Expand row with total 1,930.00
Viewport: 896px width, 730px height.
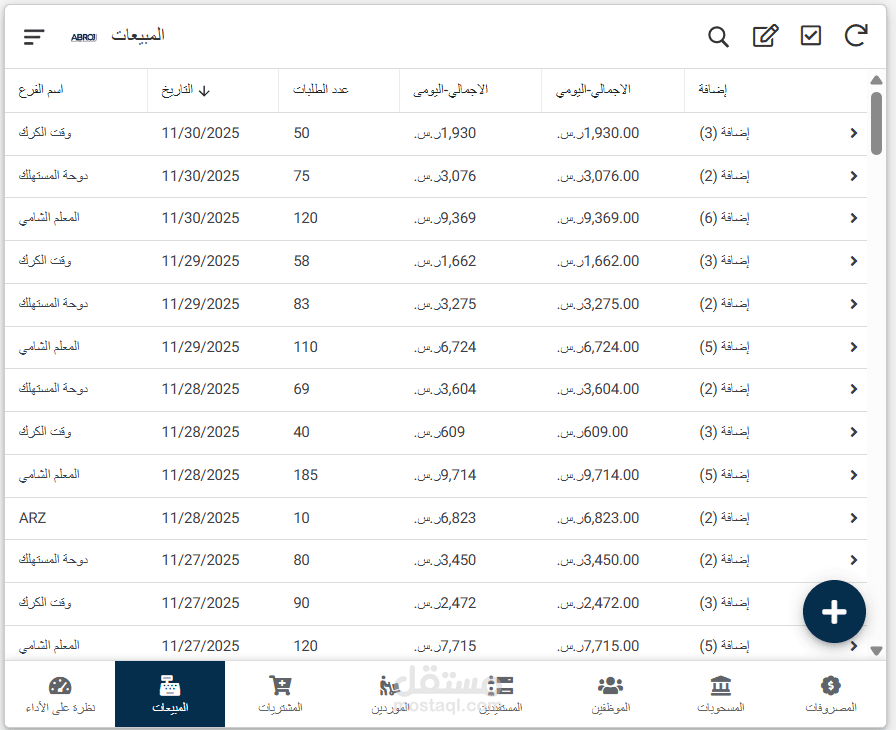pos(854,133)
